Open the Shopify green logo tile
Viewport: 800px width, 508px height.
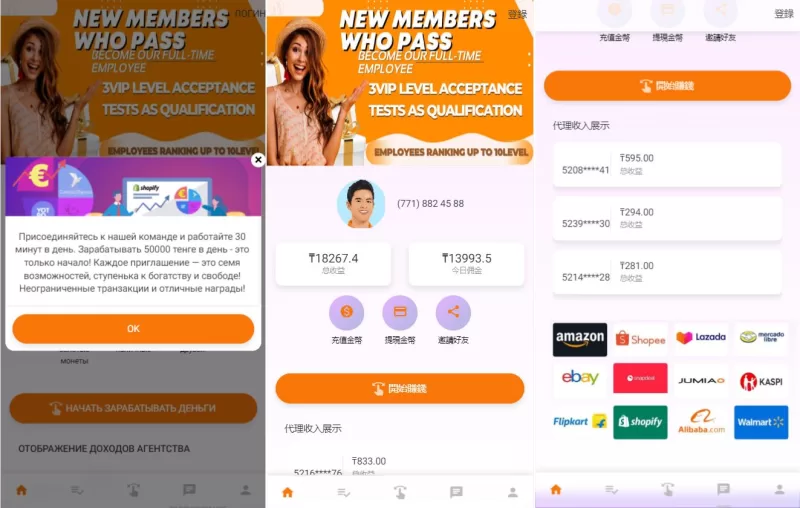(x=640, y=422)
